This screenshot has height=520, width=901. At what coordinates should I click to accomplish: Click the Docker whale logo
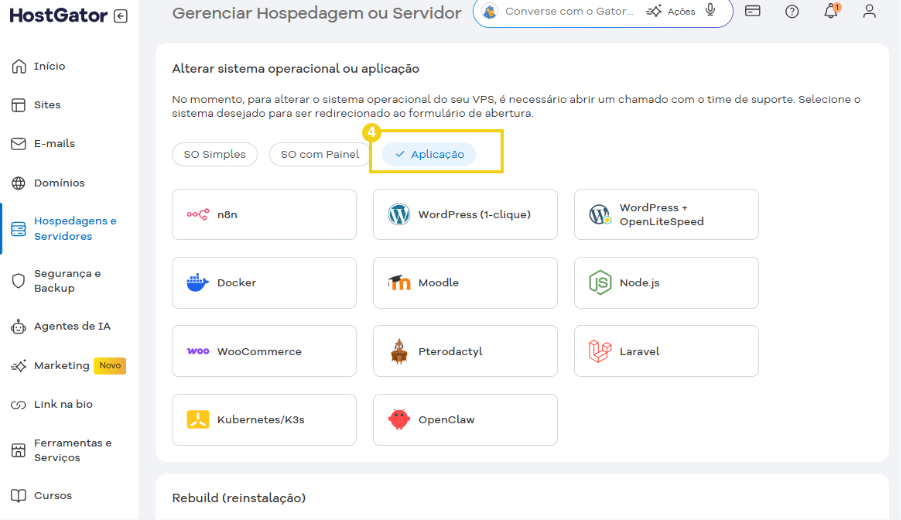coord(198,283)
